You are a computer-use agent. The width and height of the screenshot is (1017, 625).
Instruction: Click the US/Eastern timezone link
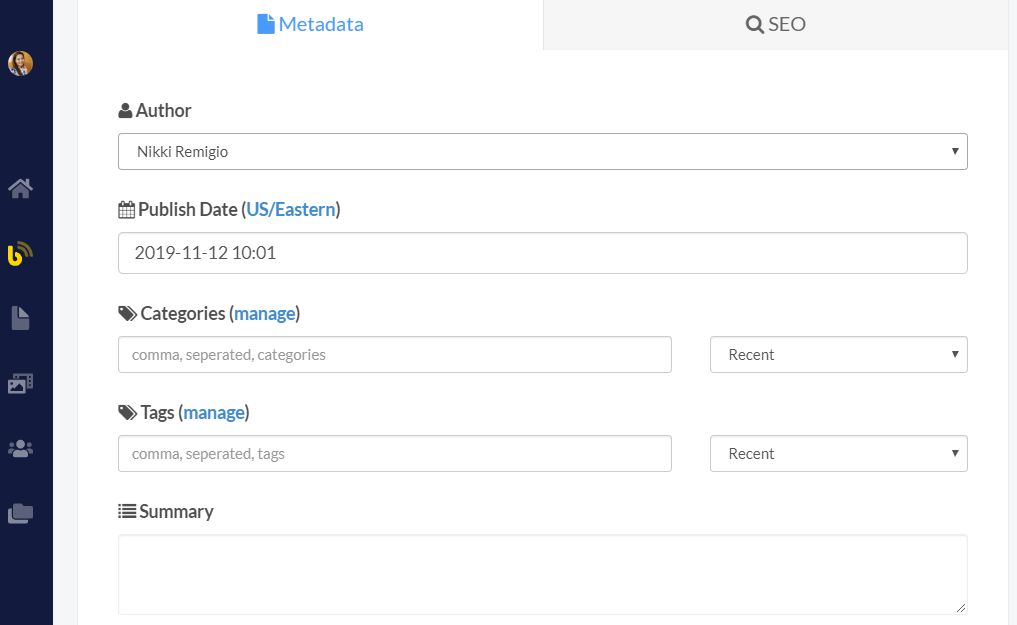coord(290,210)
